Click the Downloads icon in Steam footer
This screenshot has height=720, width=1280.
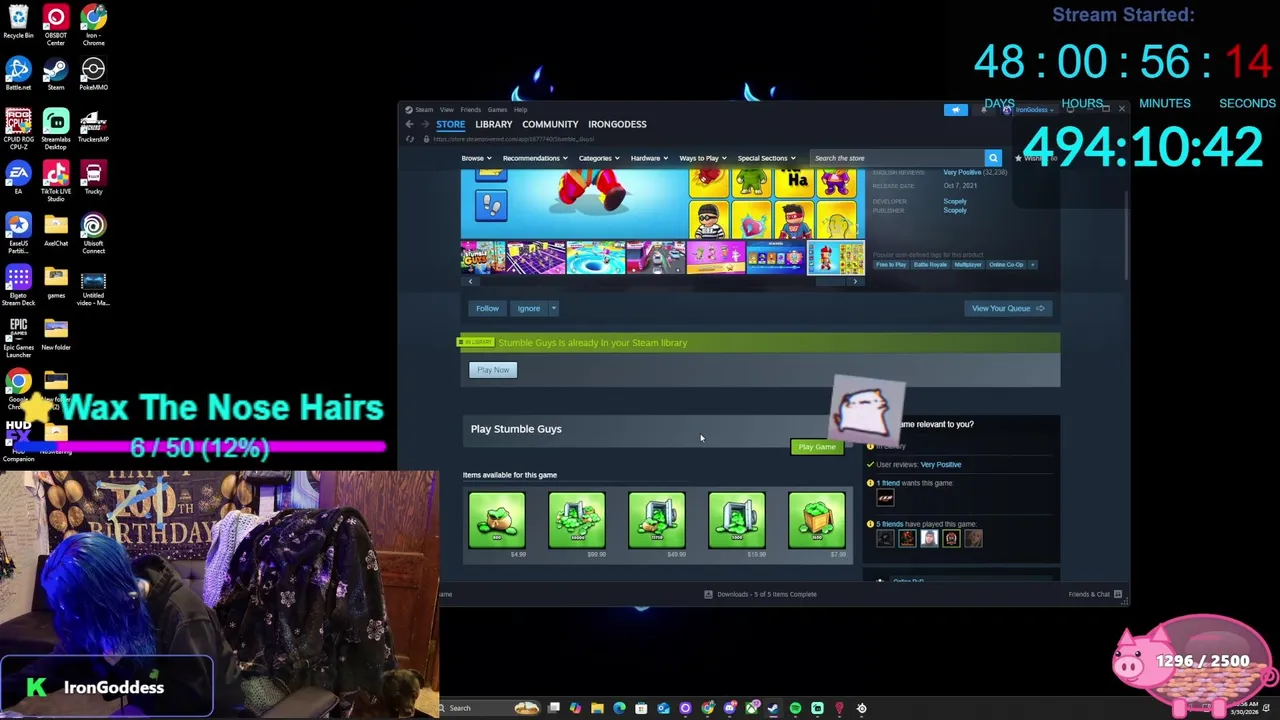click(708, 594)
